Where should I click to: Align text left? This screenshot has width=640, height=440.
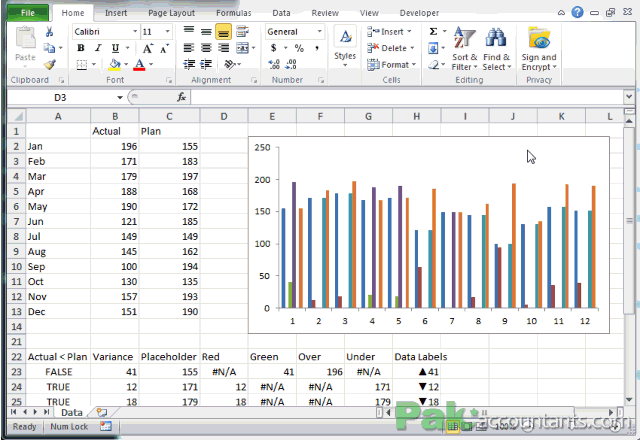point(189,48)
